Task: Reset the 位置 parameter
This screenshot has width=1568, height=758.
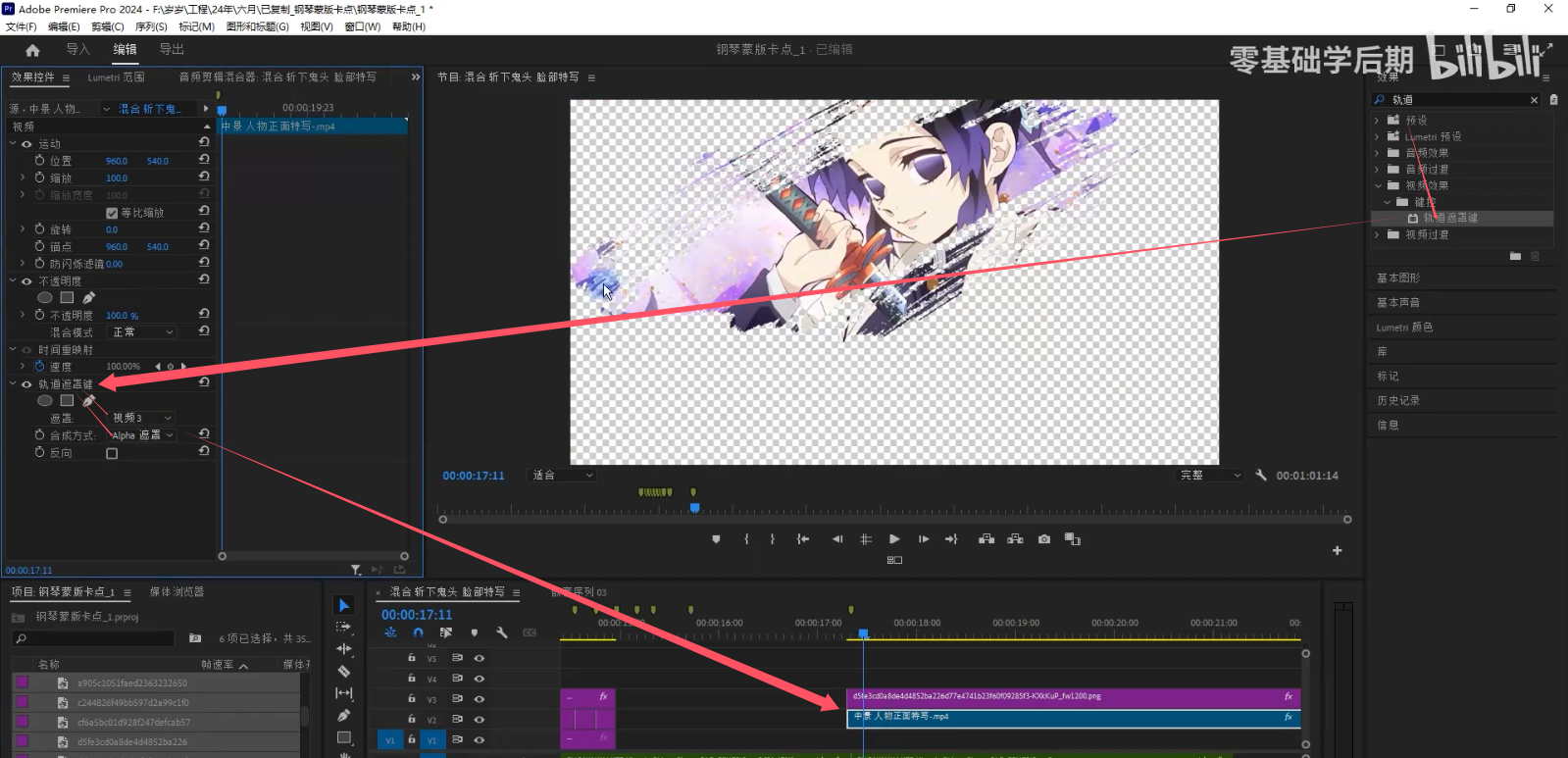Action: [x=204, y=159]
